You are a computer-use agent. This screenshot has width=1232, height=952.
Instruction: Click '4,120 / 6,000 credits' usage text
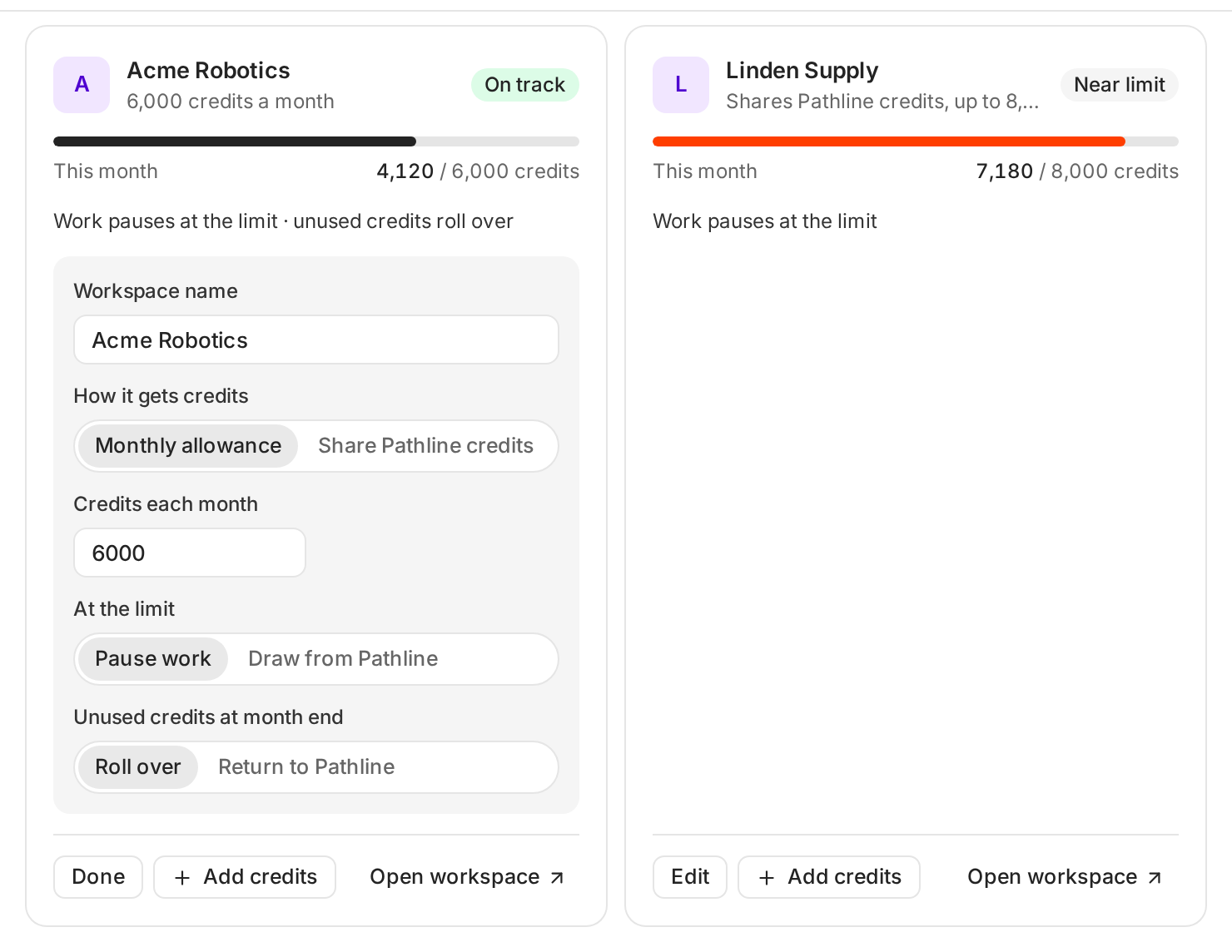478,171
